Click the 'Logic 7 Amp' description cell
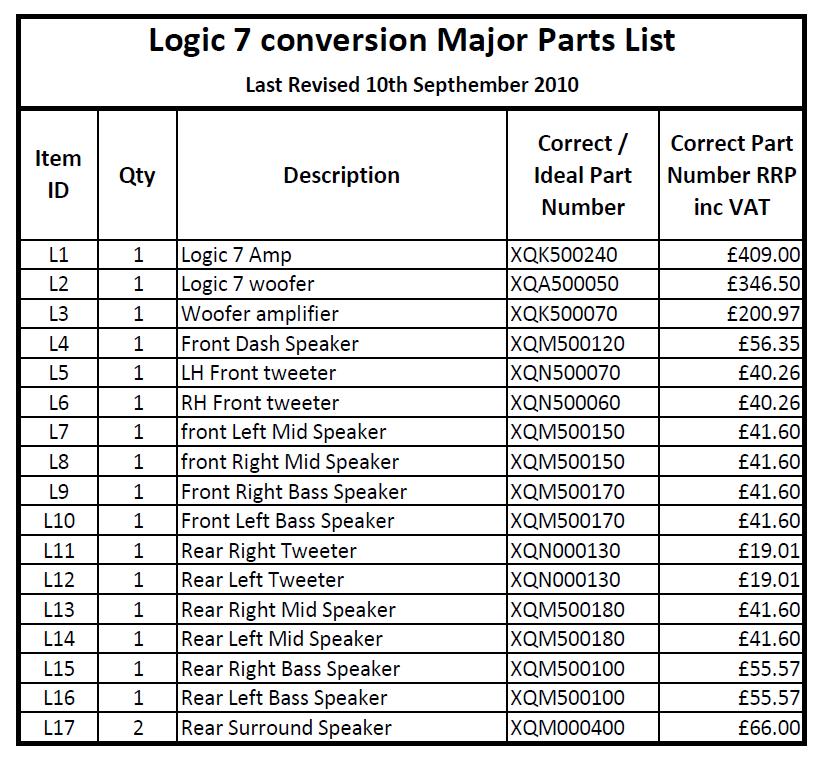The width and height of the screenshot is (826, 763). pos(342,256)
